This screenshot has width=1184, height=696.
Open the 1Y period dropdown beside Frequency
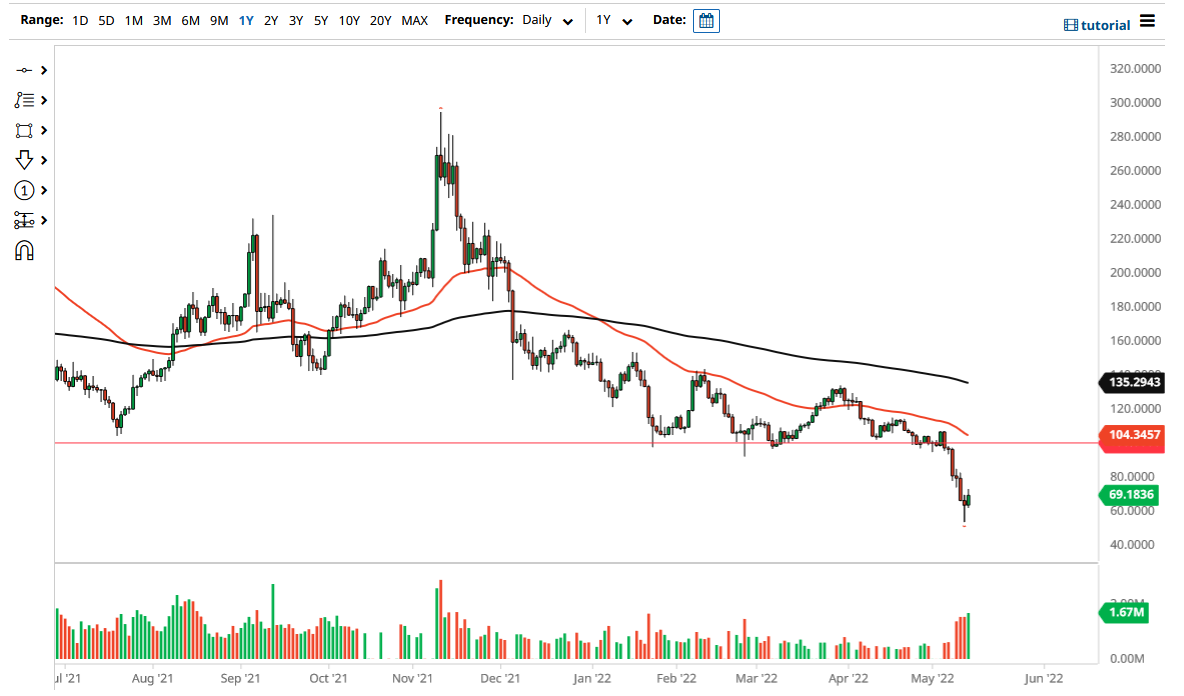coord(614,19)
